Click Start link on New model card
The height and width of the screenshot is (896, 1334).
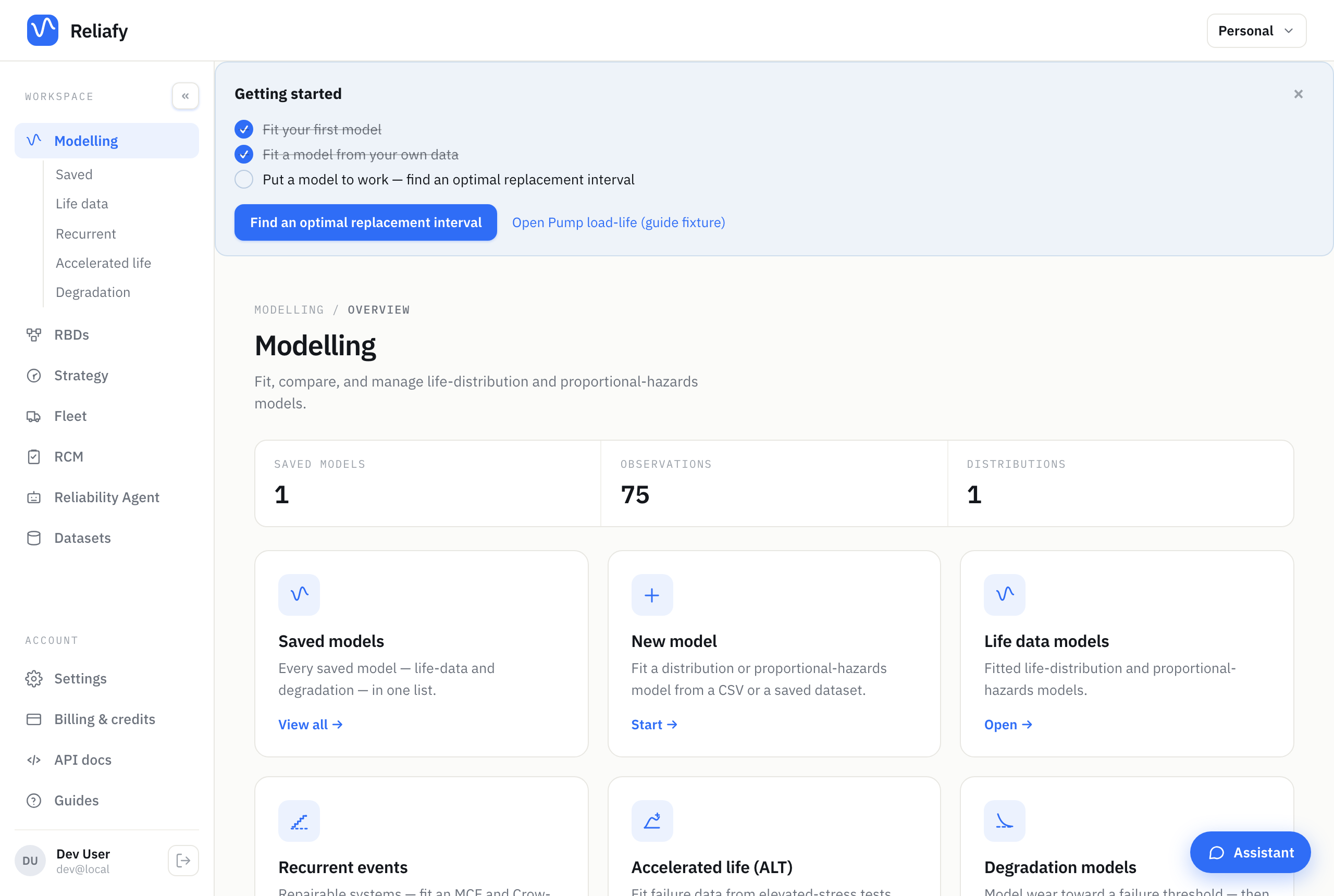point(654,725)
